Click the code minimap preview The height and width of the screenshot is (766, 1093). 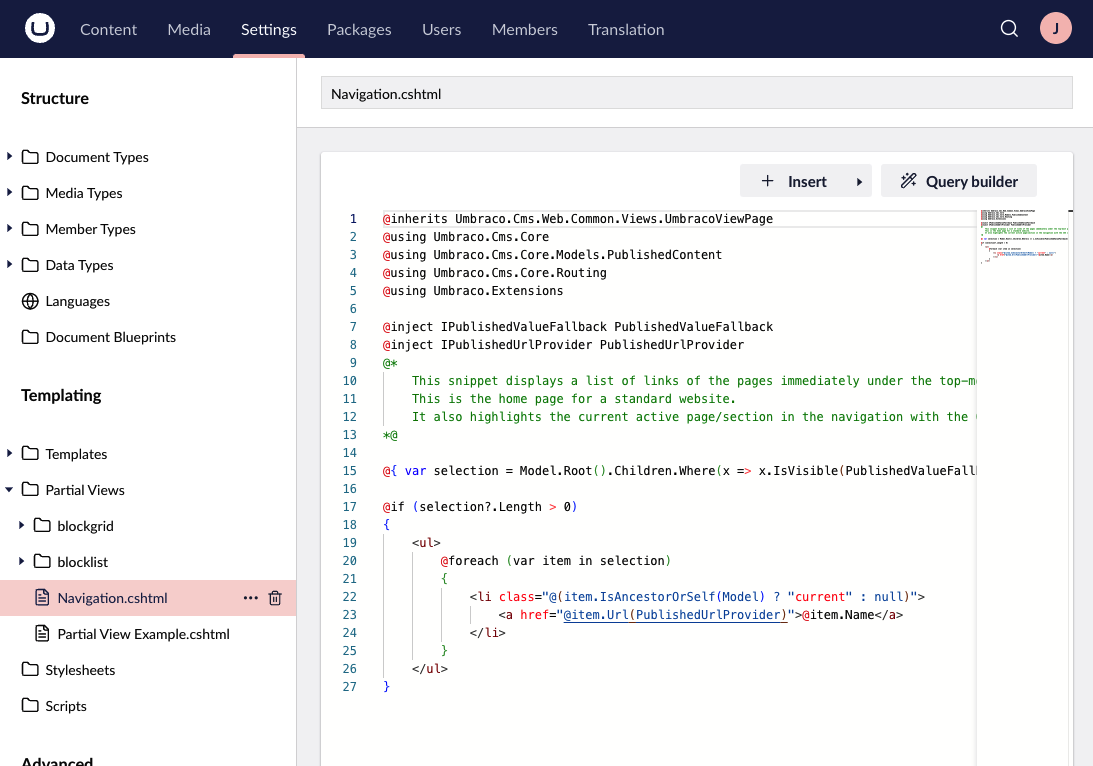pos(1023,237)
